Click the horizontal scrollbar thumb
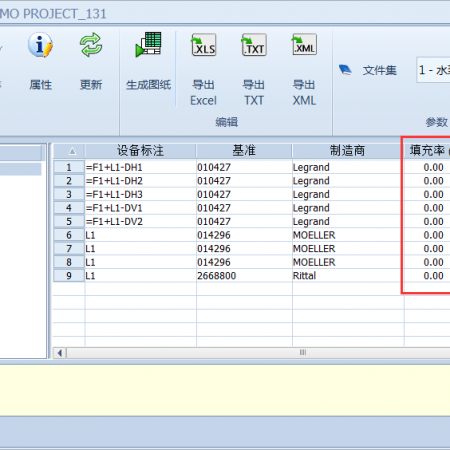 (x=259, y=353)
